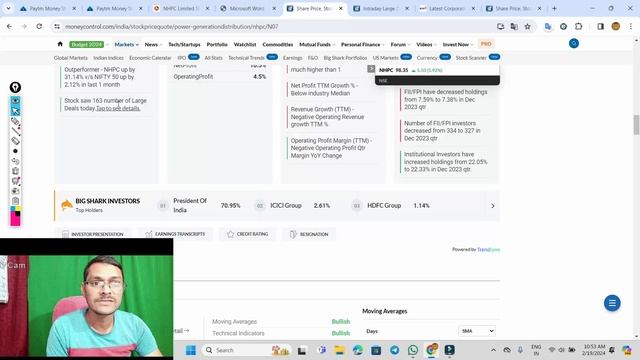Open the Stock Scanner sub-nav link

(471, 58)
